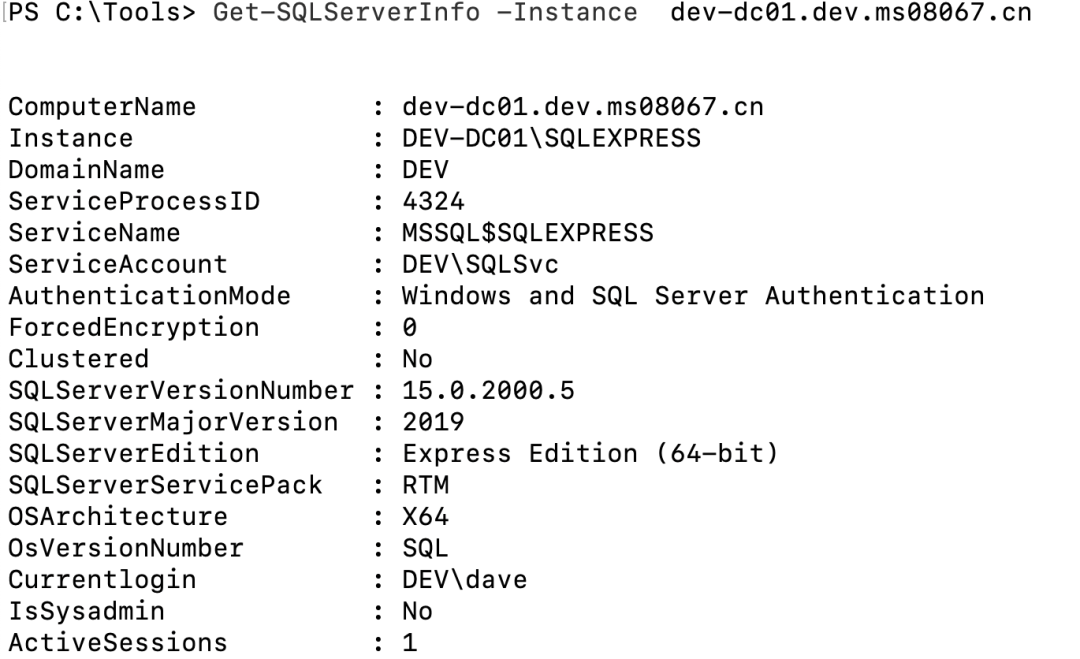Click the SQLServerVersionNumber label
The image size is (1080, 659).
pyautogui.click(x=181, y=391)
